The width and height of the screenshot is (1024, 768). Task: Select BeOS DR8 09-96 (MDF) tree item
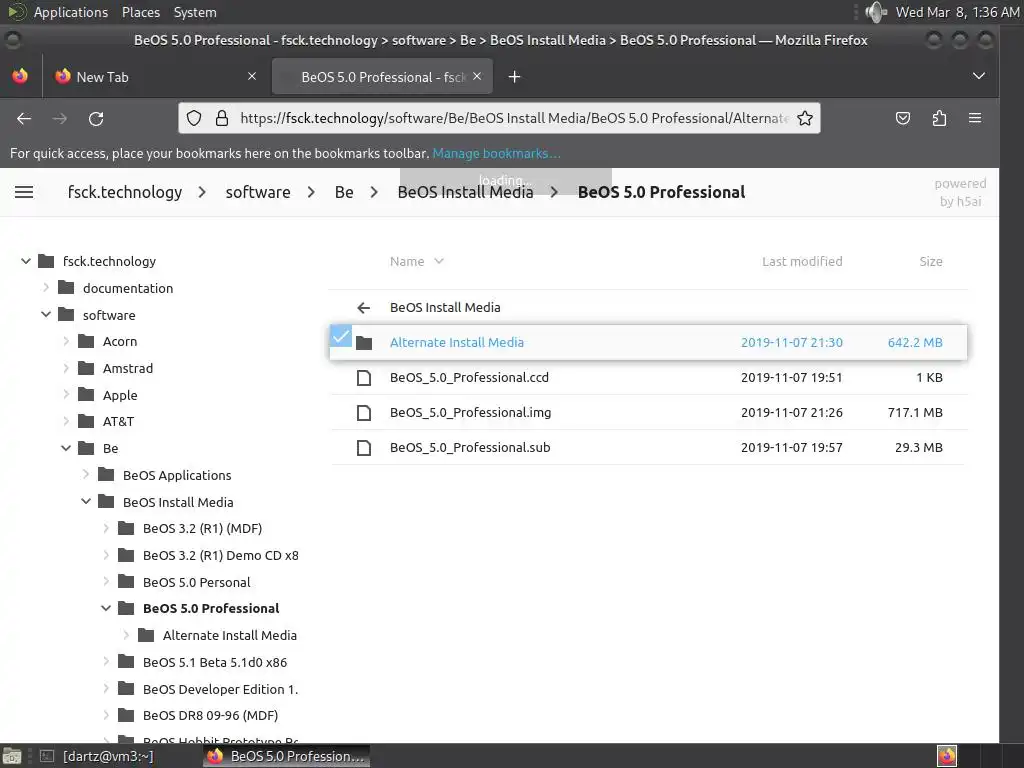210,715
